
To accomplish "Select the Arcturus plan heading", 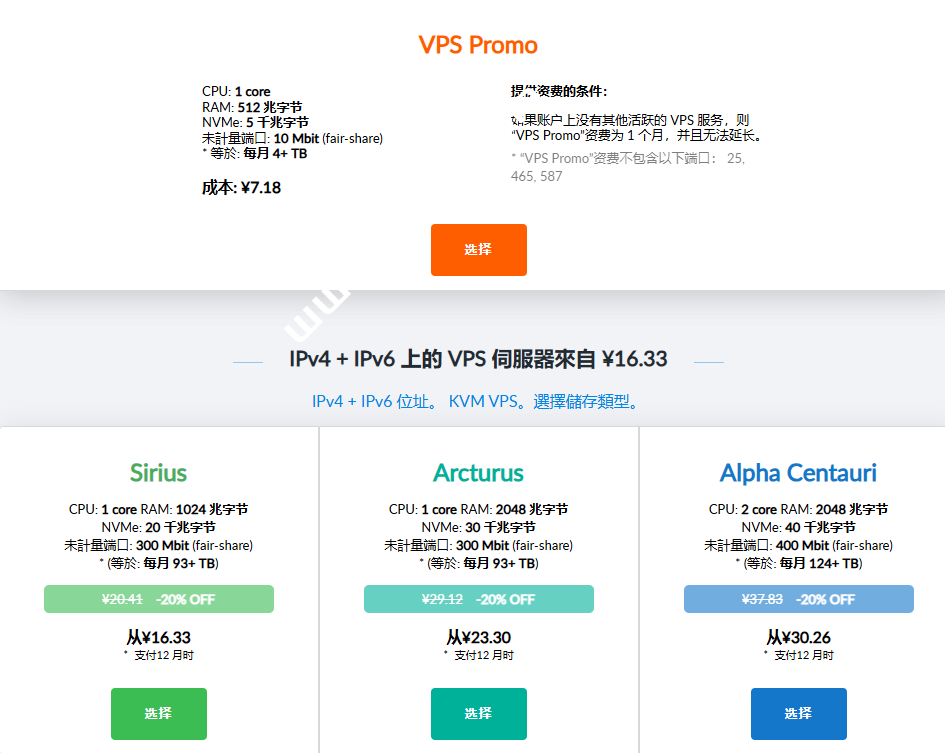I will click(478, 473).
